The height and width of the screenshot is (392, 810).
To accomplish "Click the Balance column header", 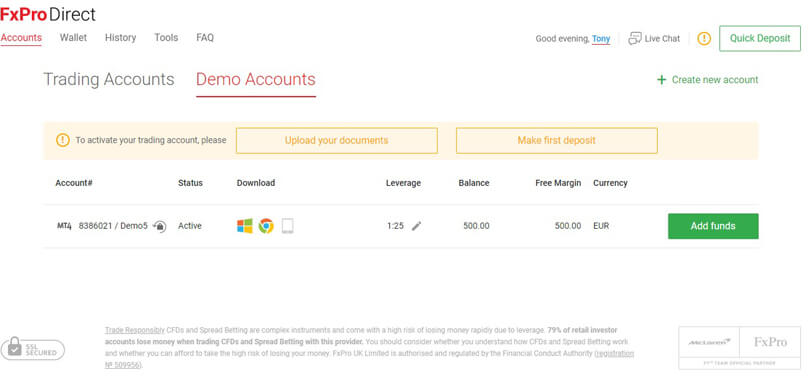I will [x=474, y=183].
